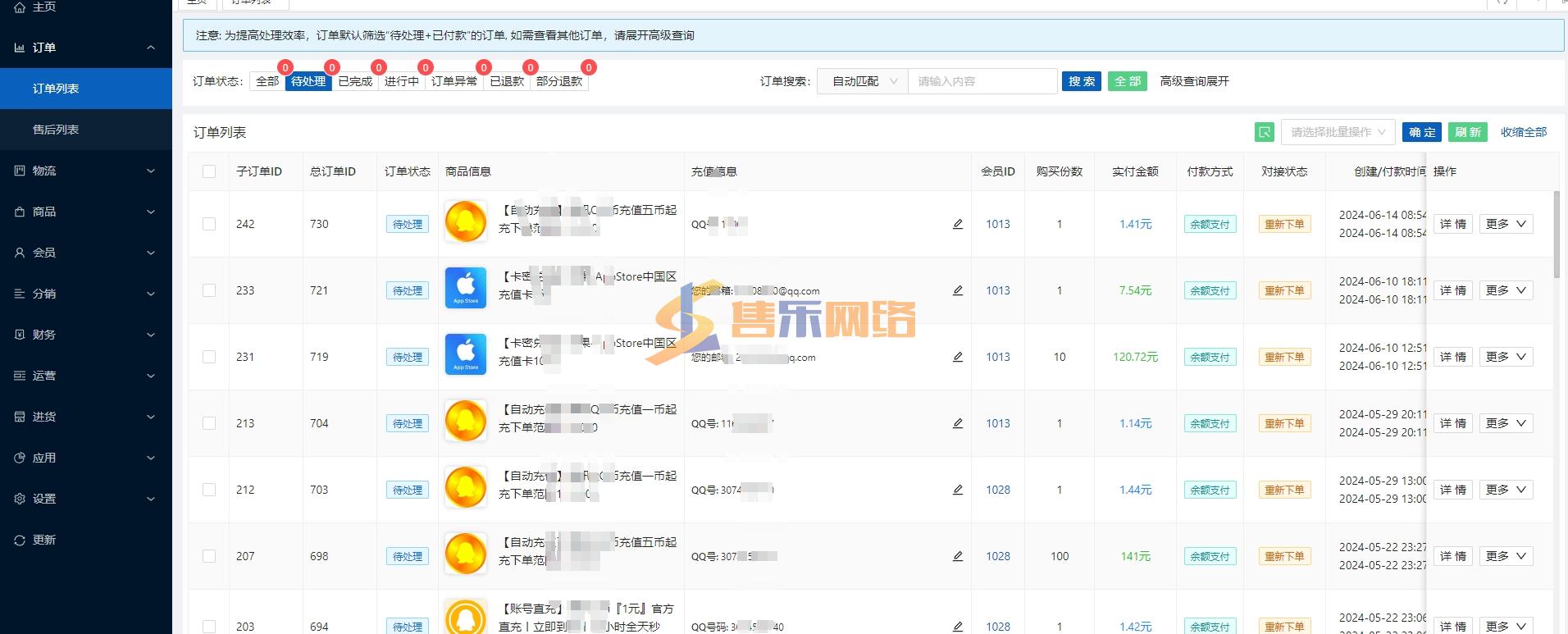Check the checkbox for order 242
Screen dimensions: 1568x634
[209, 224]
